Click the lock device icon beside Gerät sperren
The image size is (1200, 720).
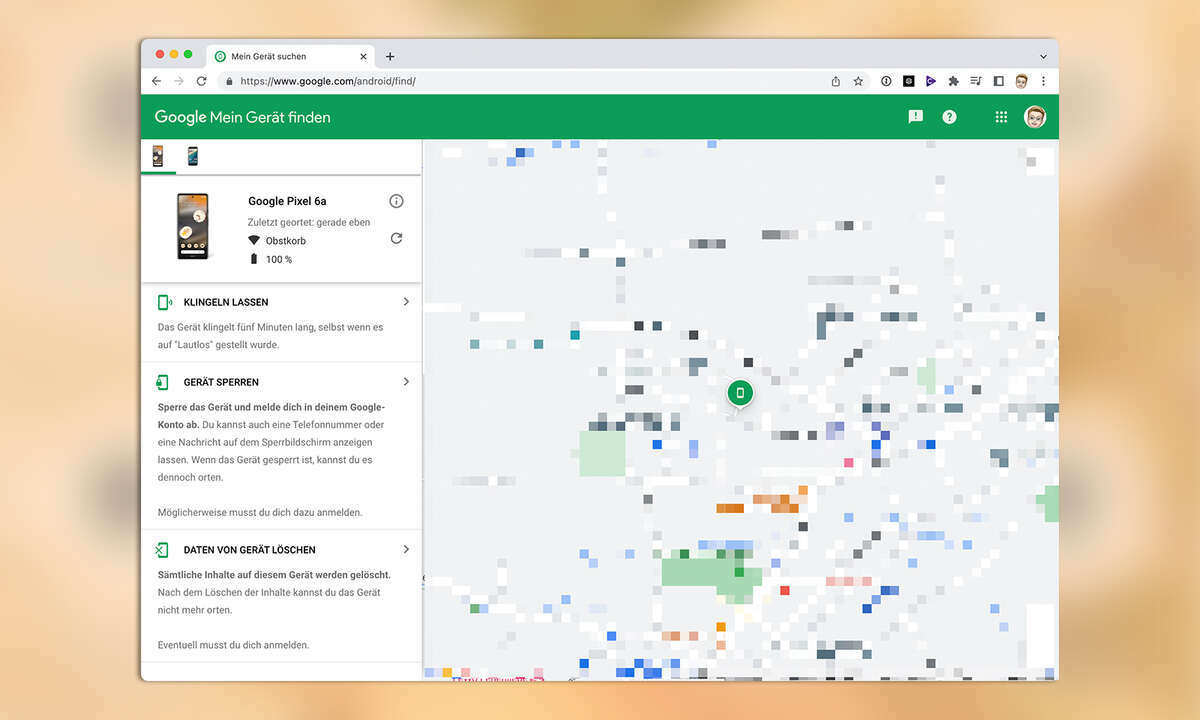point(163,382)
